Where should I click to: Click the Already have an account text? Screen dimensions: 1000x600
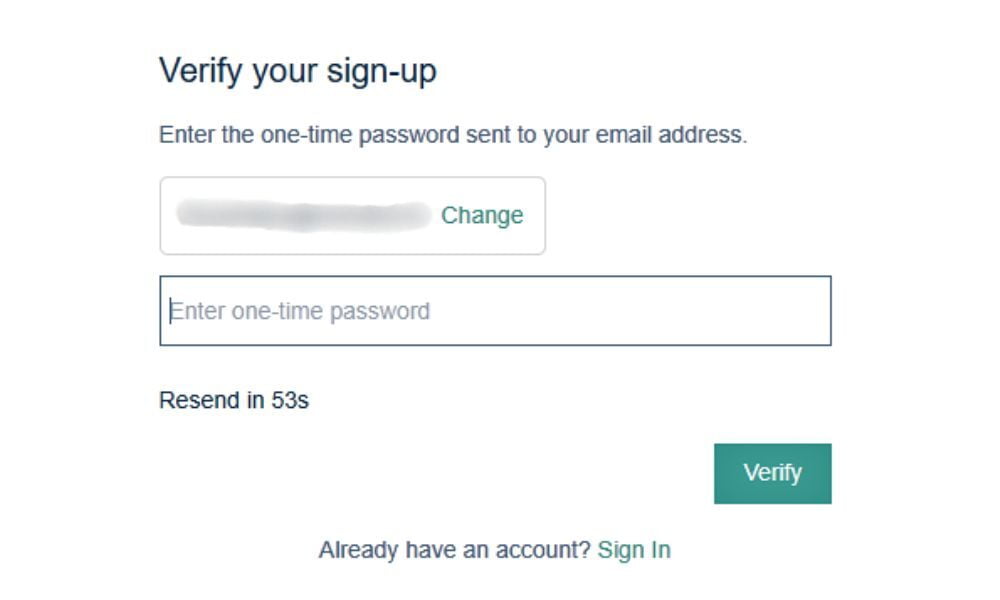click(x=455, y=550)
